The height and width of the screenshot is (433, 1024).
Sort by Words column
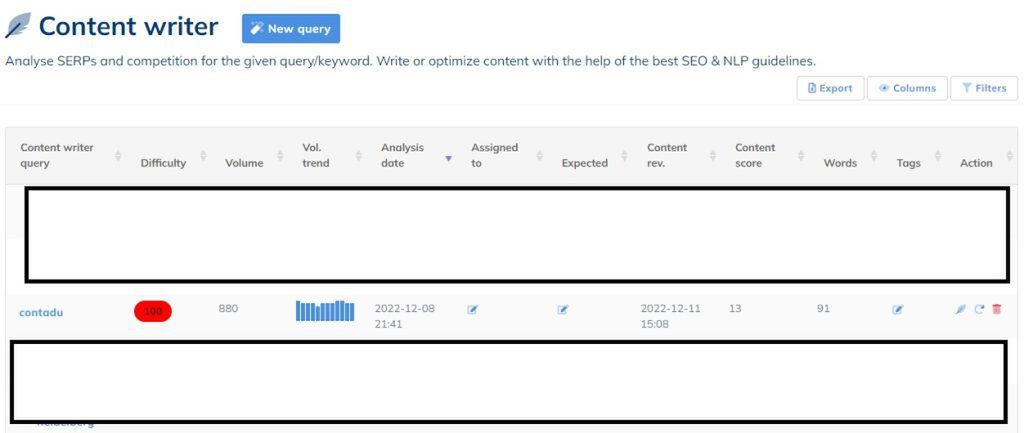(x=840, y=163)
